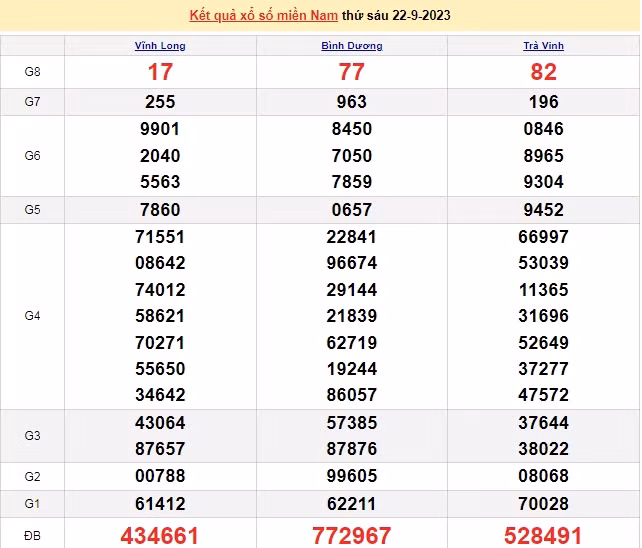Click the G4 number 62719

point(352,343)
